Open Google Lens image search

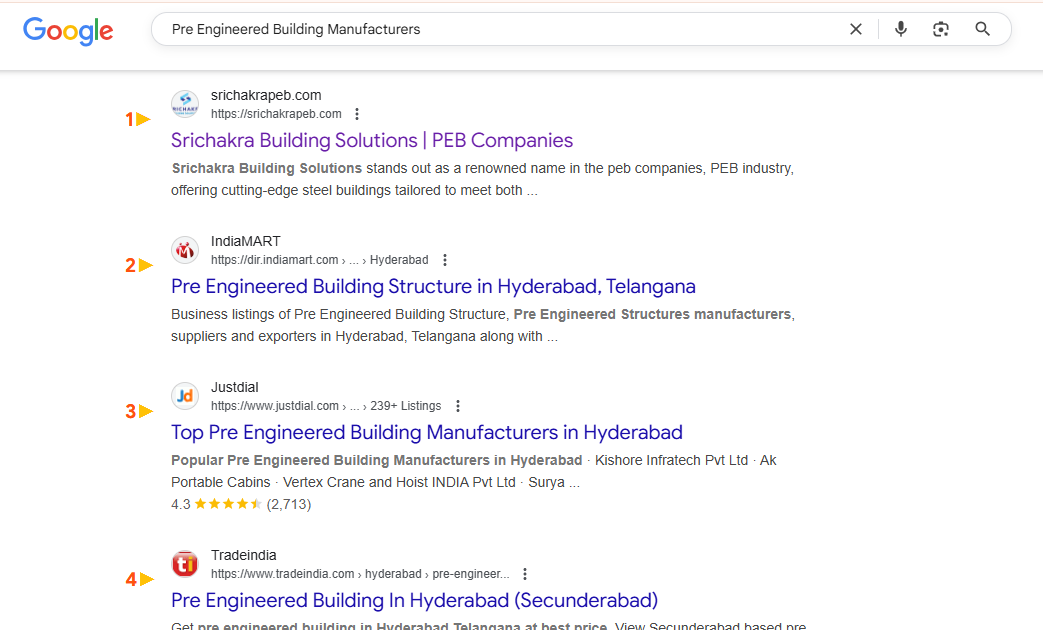click(x=940, y=30)
